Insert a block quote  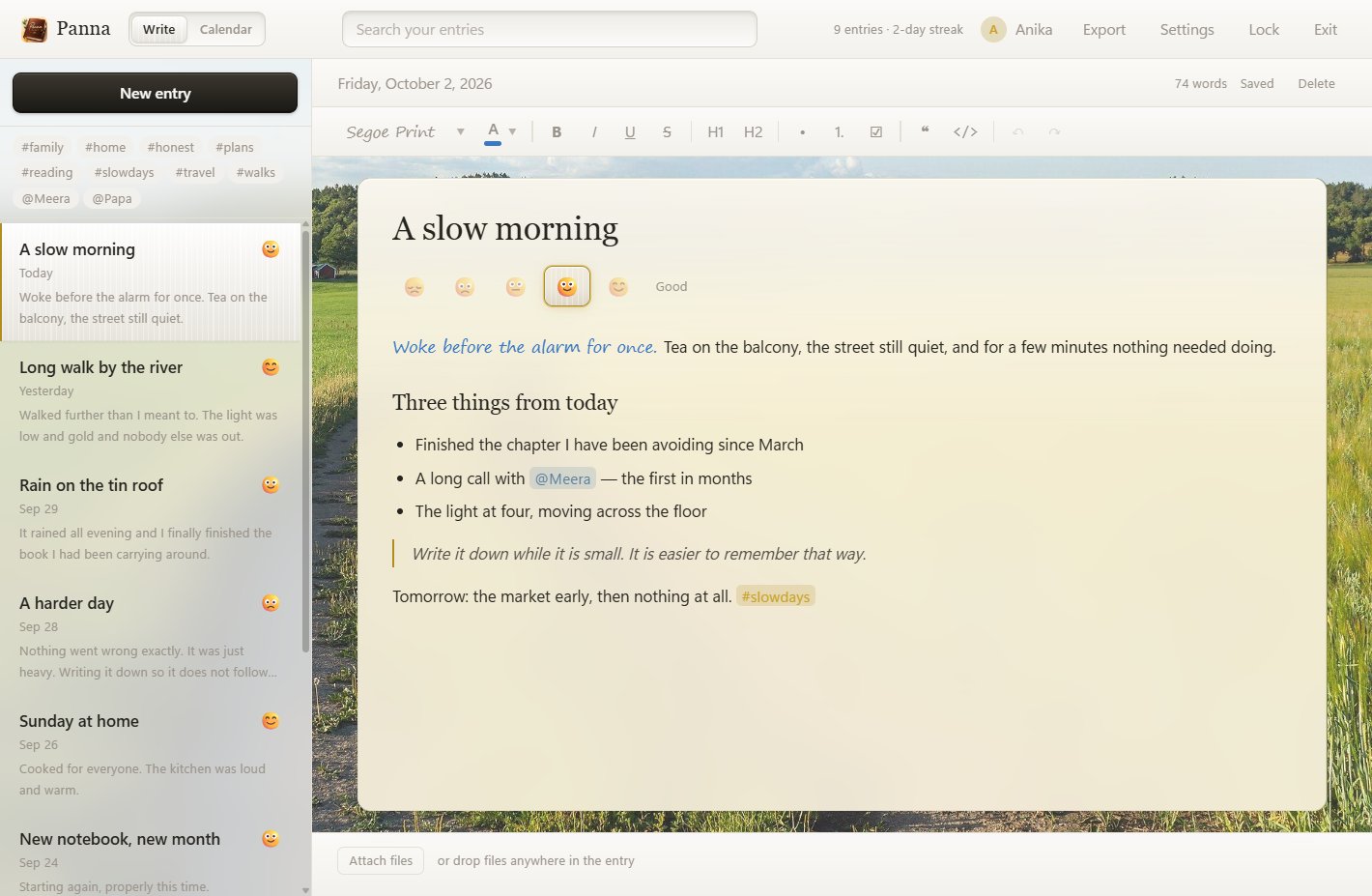pos(925,131)
